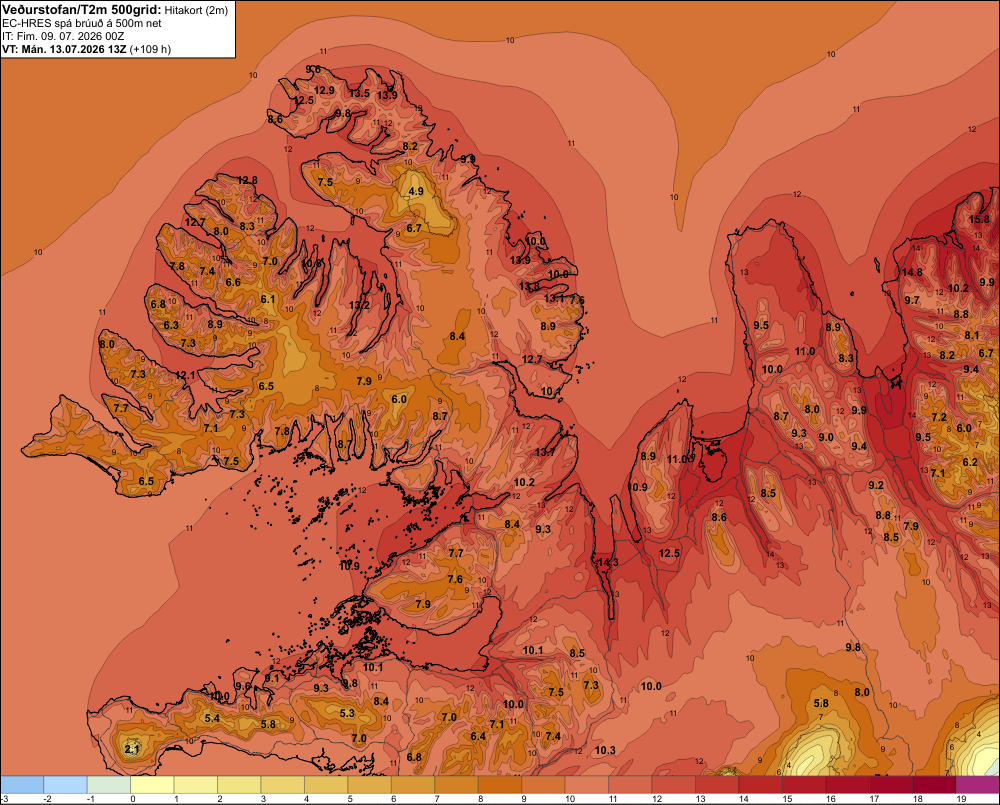Select the 6.1 temperature value
The image size is (1000, 805).
pyautogui.click(x=268, y=299)
